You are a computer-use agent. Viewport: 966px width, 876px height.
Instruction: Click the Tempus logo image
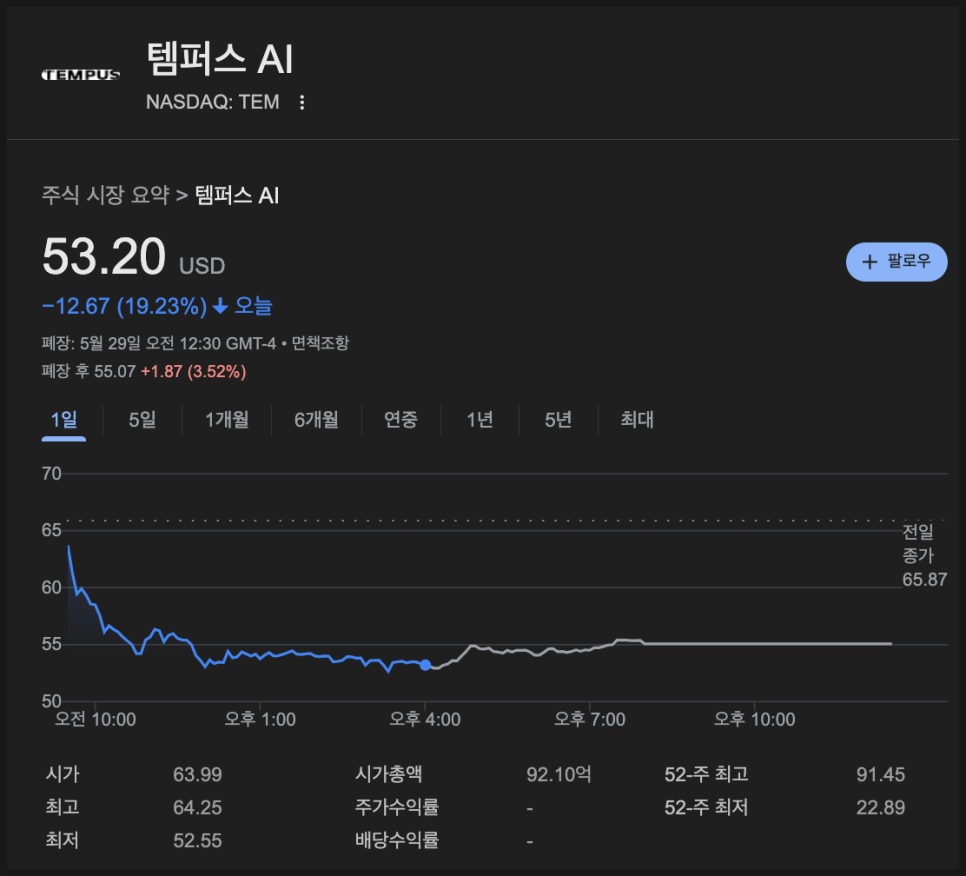pos(81,75)
